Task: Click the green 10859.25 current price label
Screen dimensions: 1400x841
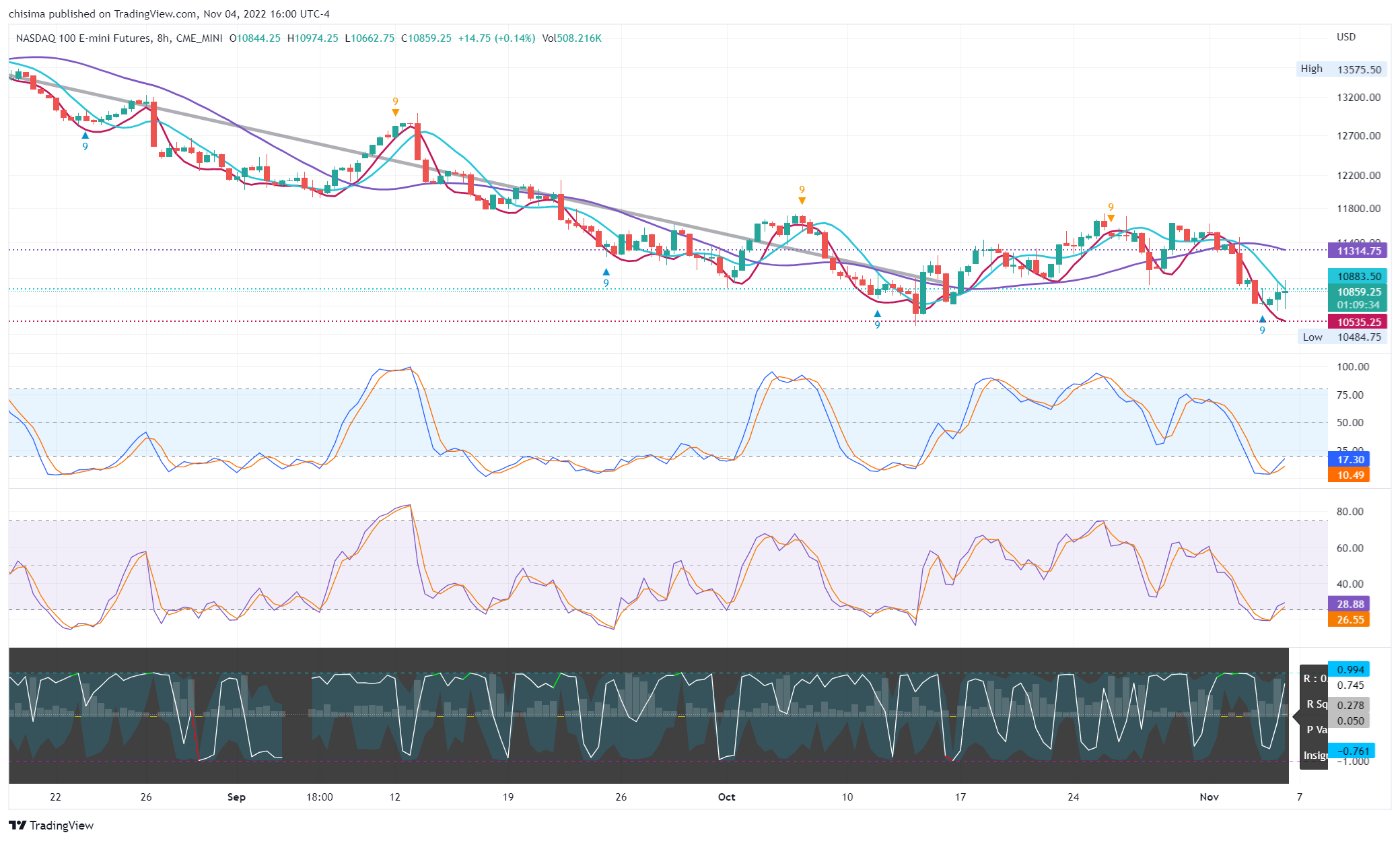Action: pos(1357,292)
